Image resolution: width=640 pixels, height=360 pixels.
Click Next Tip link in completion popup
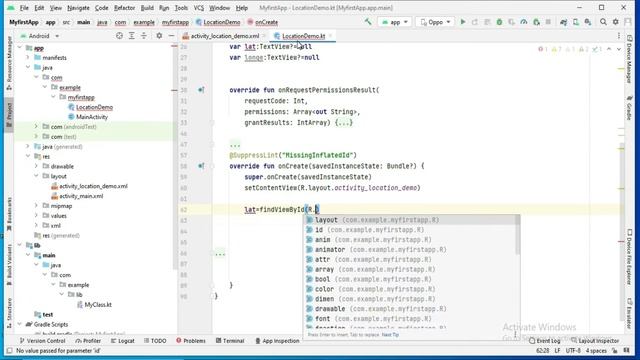390,335
